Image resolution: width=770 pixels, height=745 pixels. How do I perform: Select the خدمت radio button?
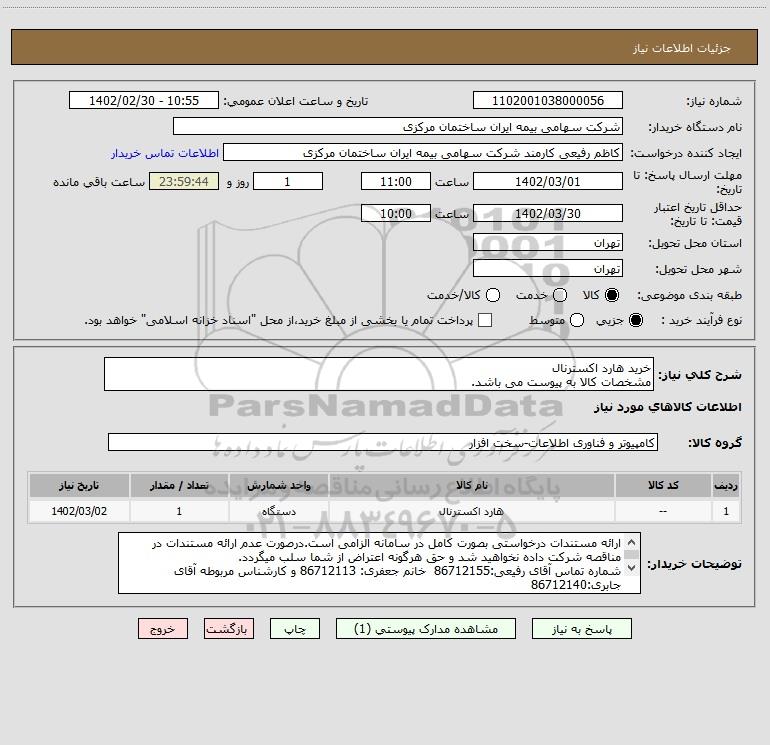(560, 295)
